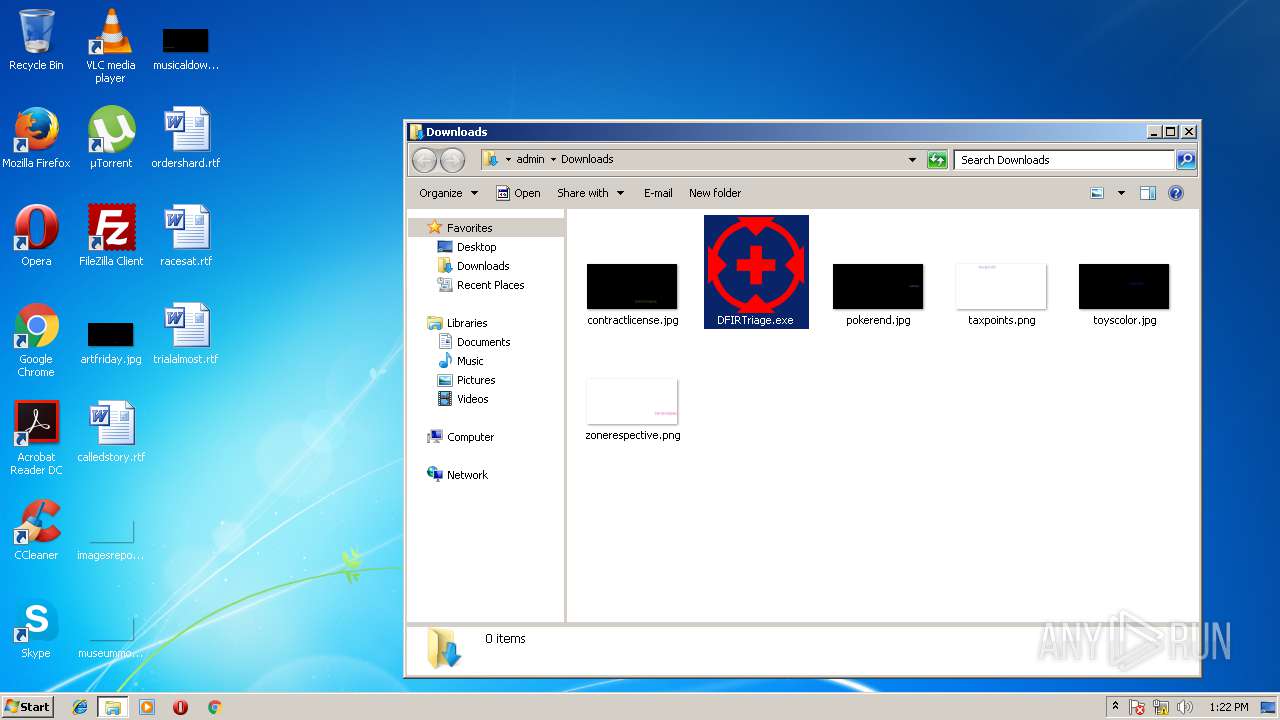
Task: Select taxpoints.png thumbnail
Action: (1001, 295)
